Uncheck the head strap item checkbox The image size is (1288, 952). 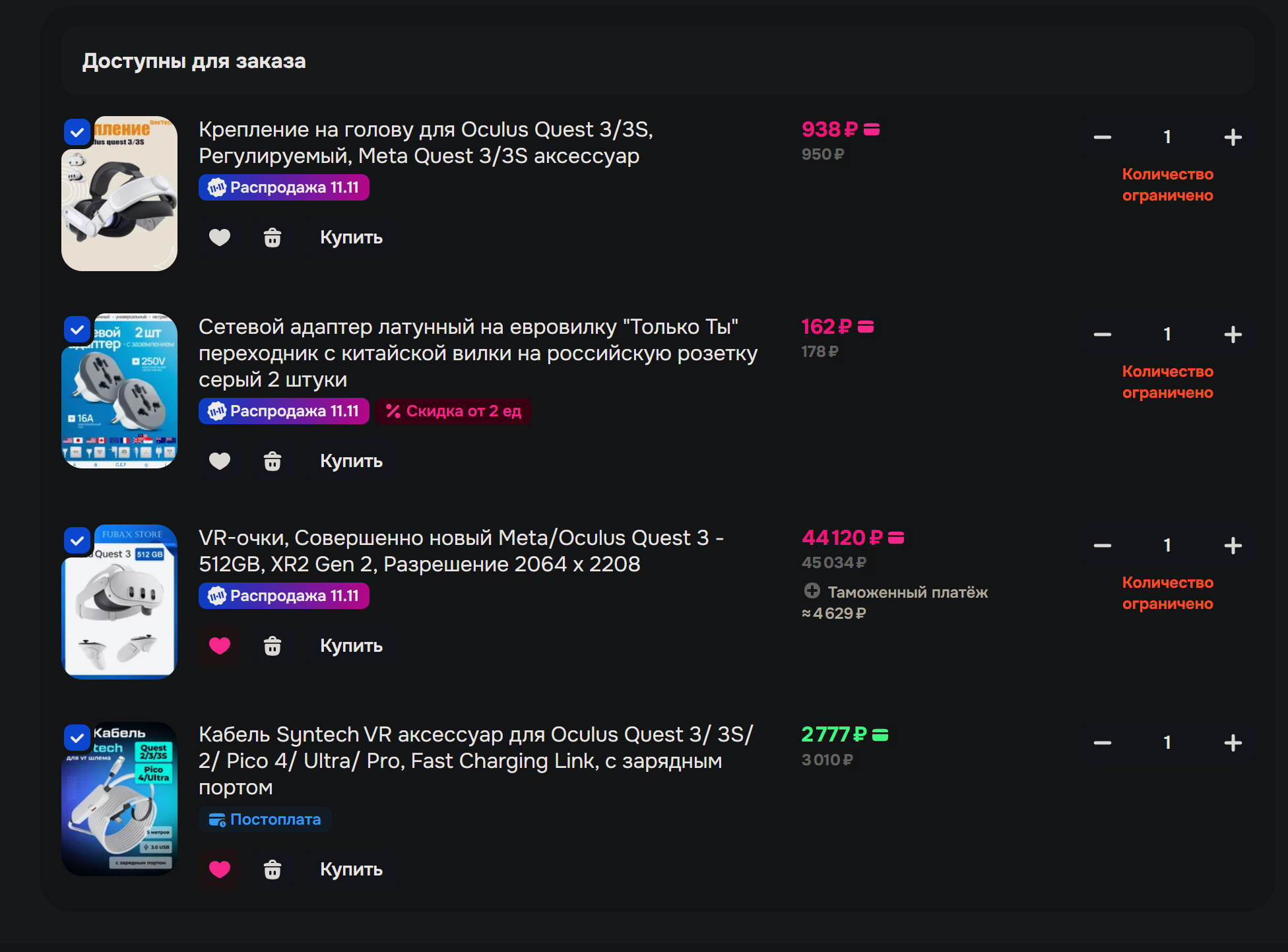77,133
